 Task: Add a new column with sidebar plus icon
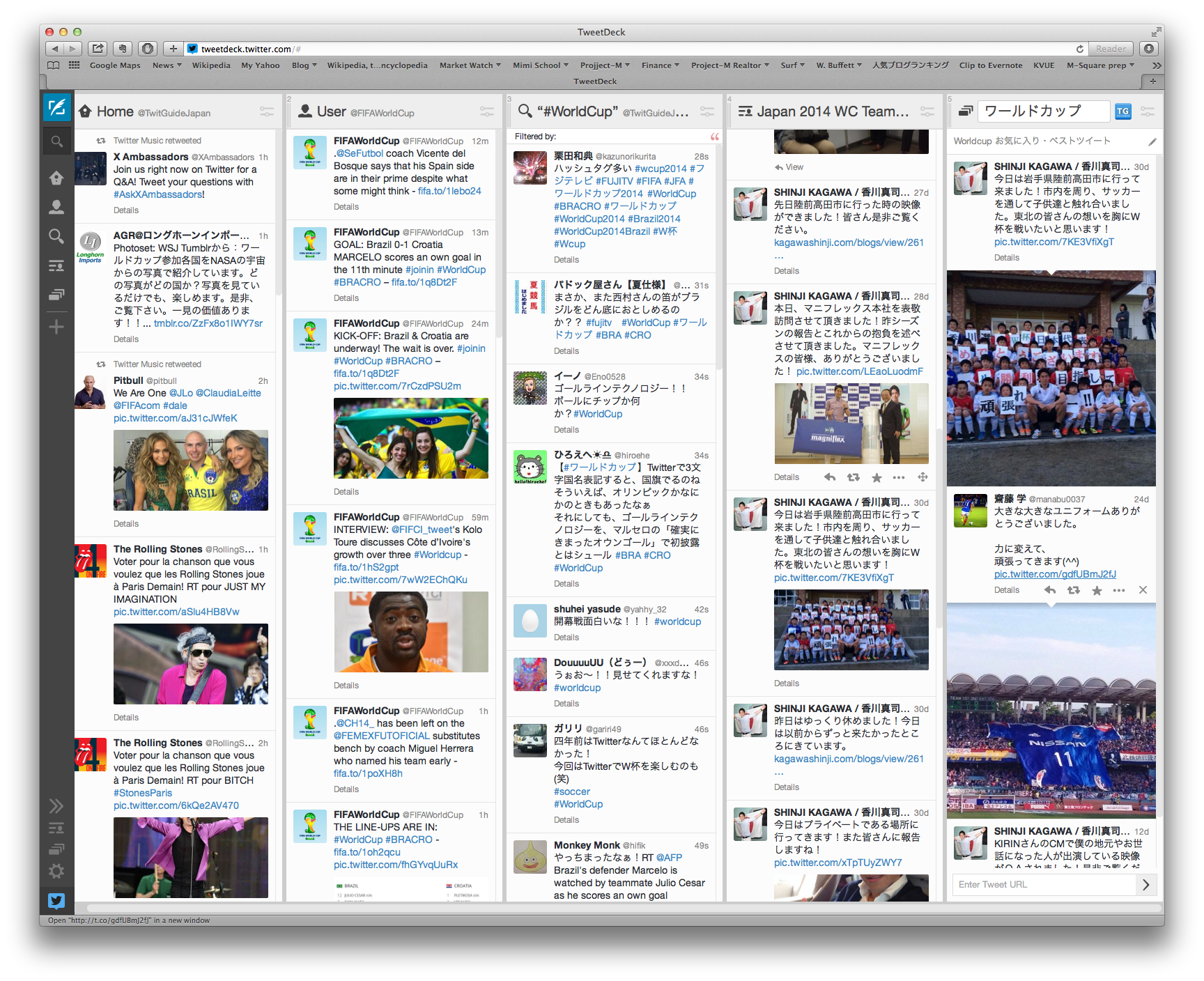point(56,327)
